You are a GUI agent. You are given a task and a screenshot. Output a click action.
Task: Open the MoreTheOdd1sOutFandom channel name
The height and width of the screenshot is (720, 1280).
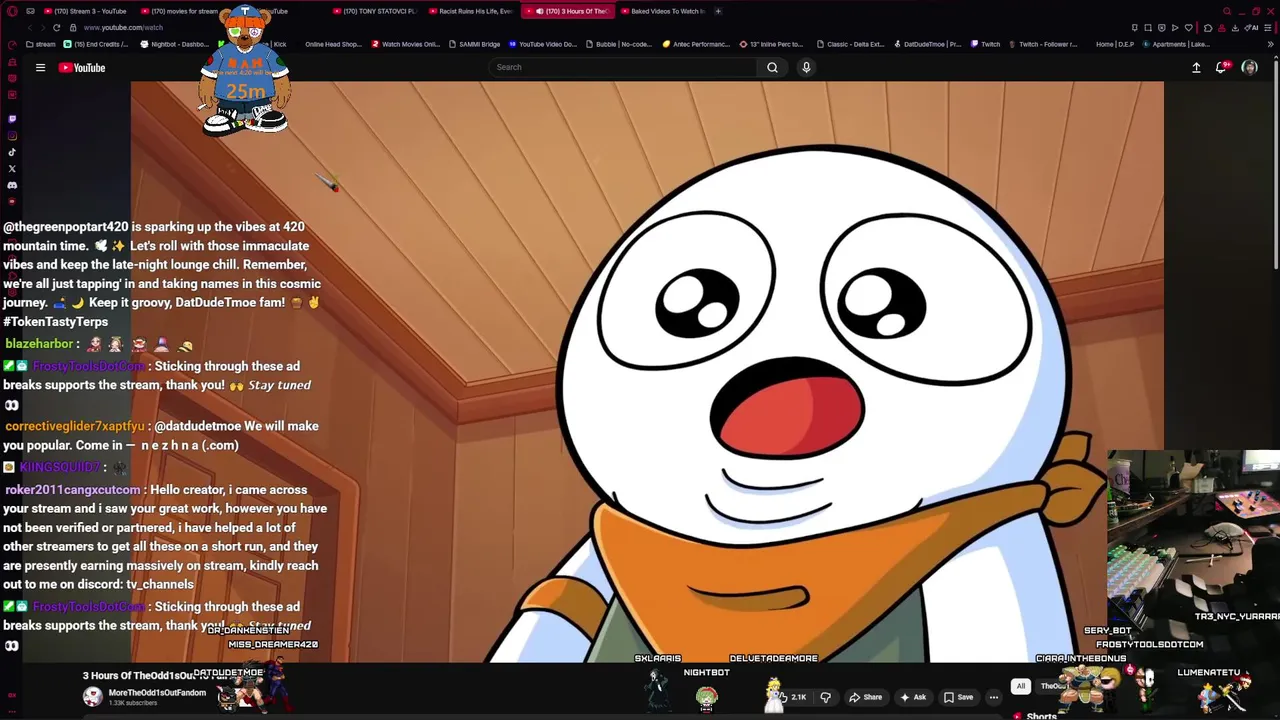(157, 692)
